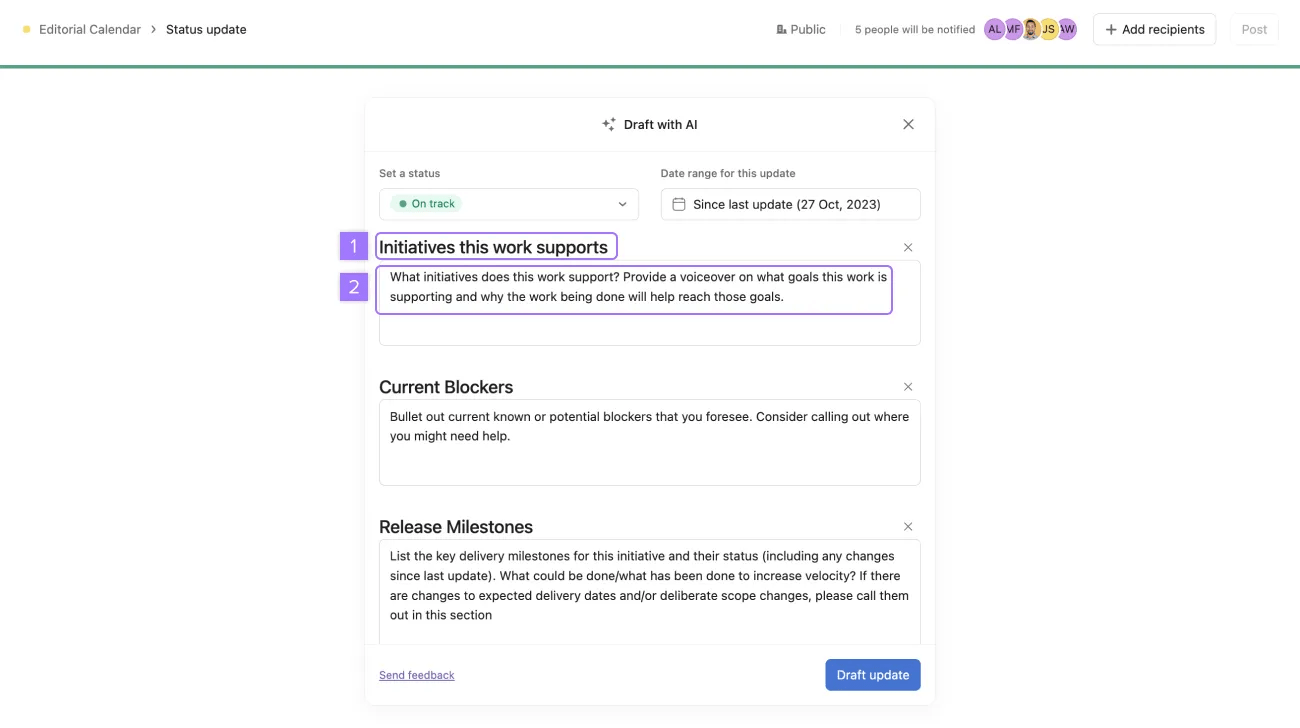Open the Public visibility setting
Image resolution: width=1300 pixels, height=728 pixels.
coord(801,30)
